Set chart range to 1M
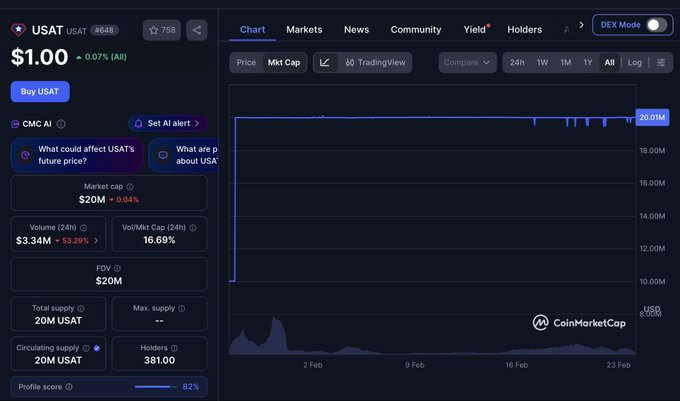680x401 pixels. point(566,62)
